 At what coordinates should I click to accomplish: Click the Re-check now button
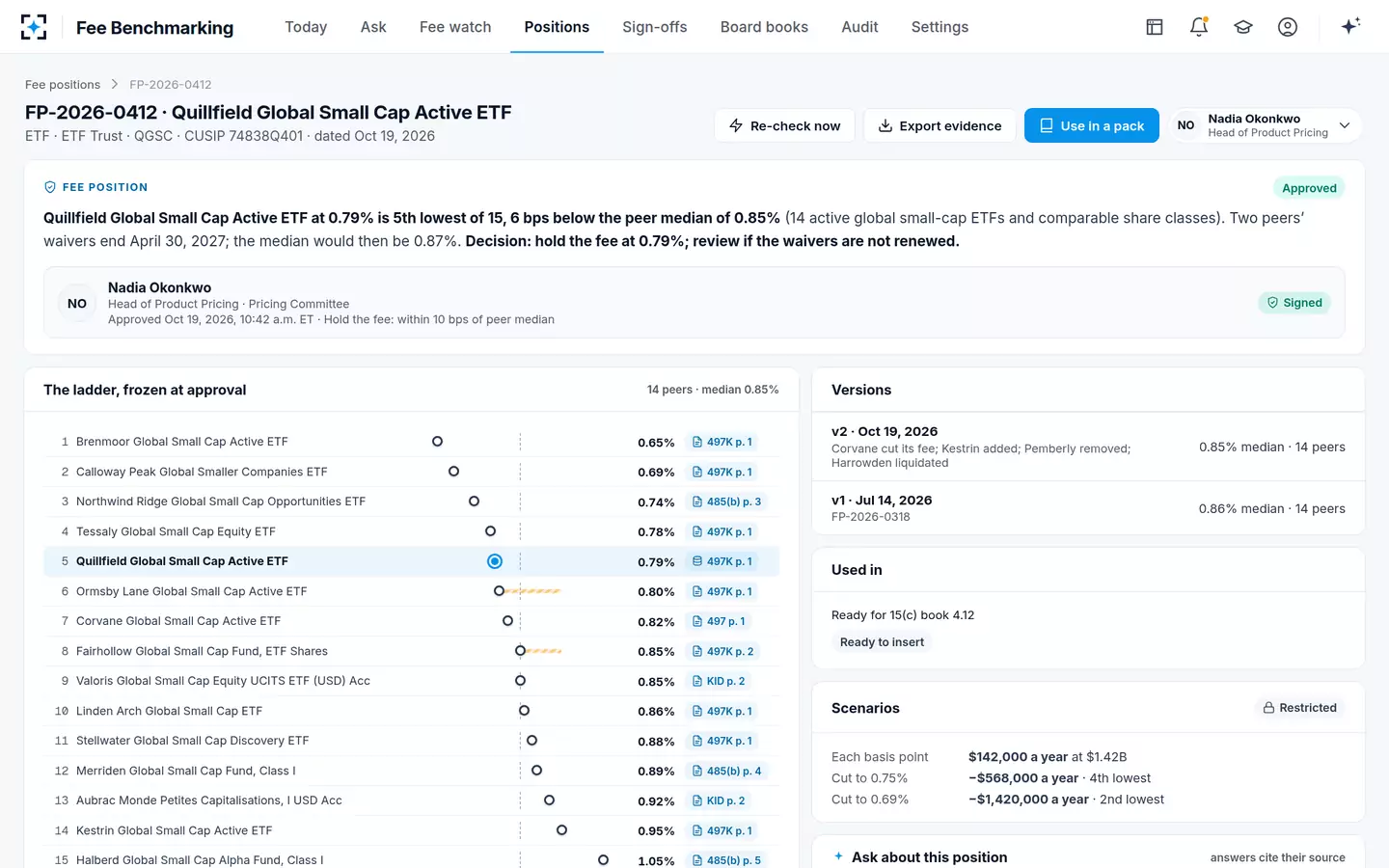tap(784, 125)
